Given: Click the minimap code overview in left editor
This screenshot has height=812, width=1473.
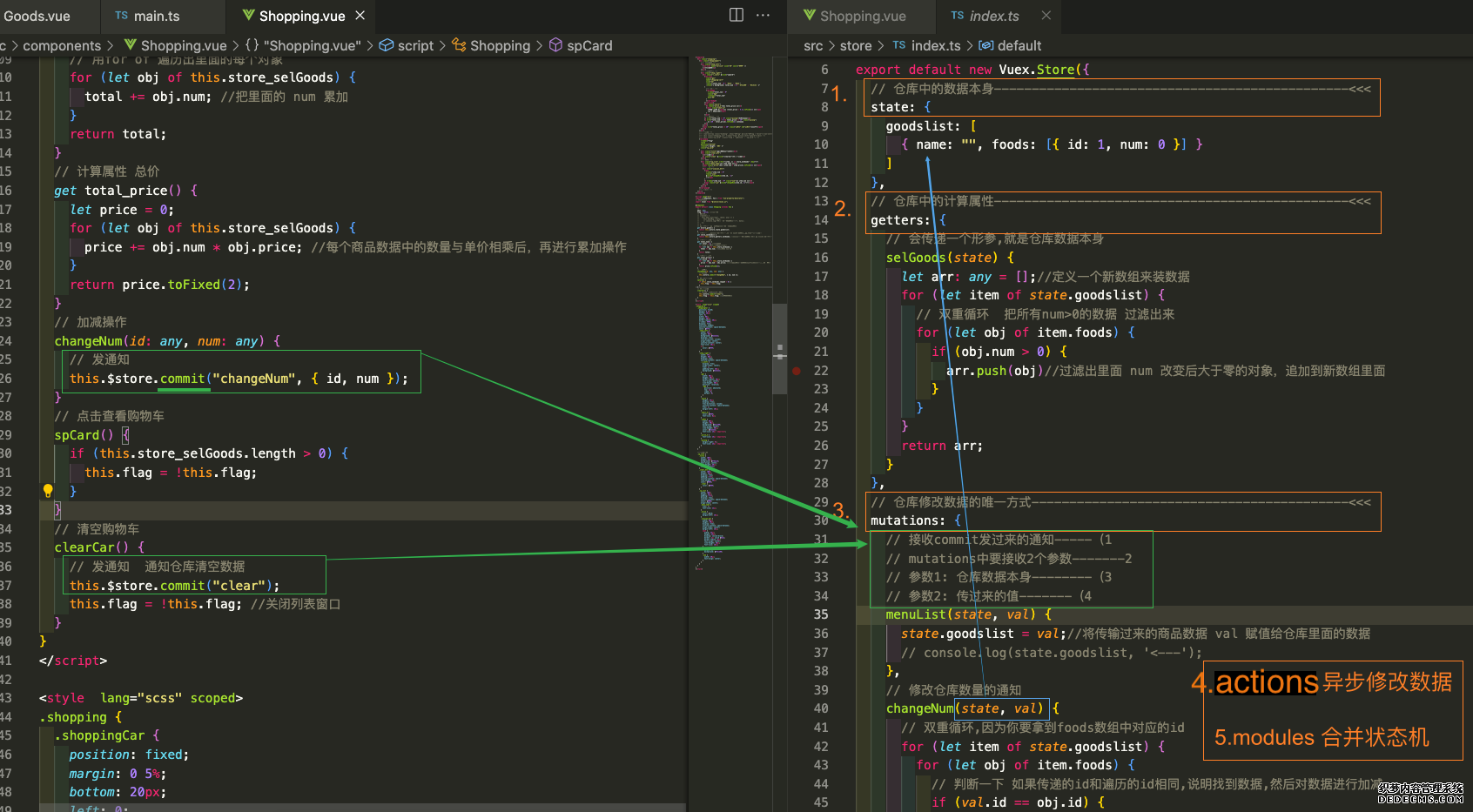Looking at the screenshot, I should 733,313.
